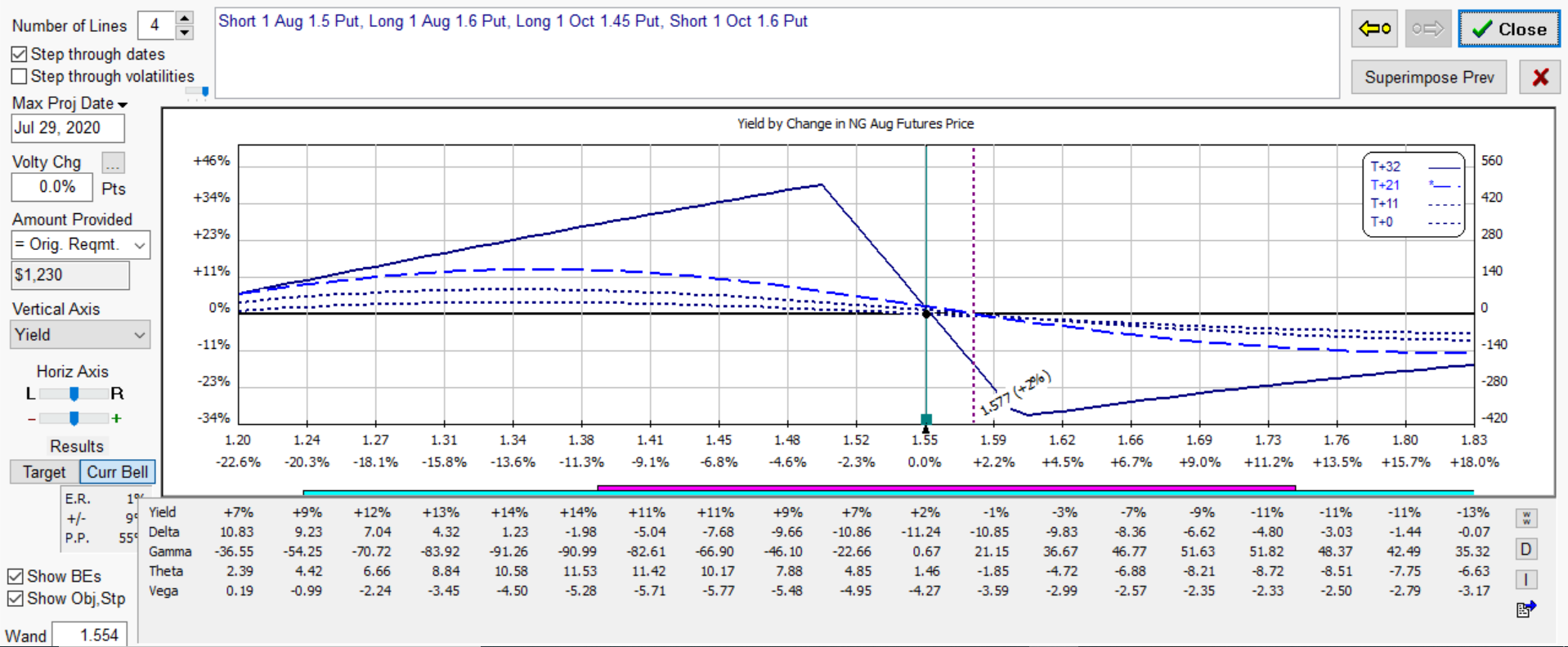Open the Vertical Axis Yield dropdown
The height and width of the screenshot is (647, 1568).
point(80,335)
